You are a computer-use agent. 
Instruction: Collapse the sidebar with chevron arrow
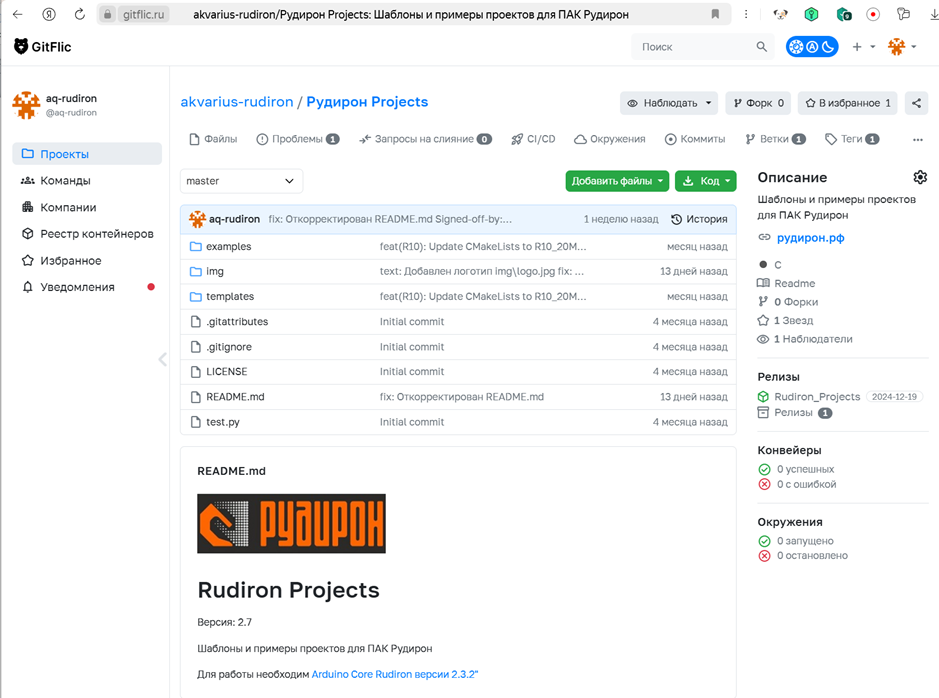162,359
